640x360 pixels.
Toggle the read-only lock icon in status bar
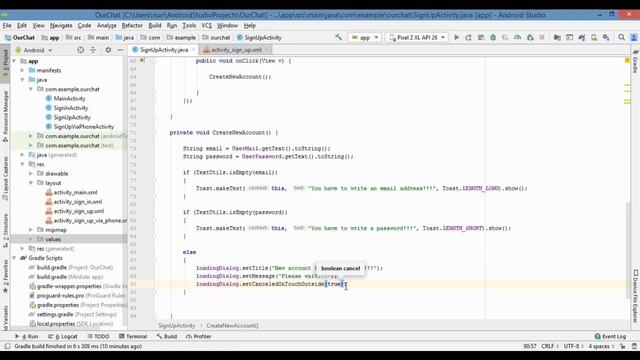pos(622,346)
